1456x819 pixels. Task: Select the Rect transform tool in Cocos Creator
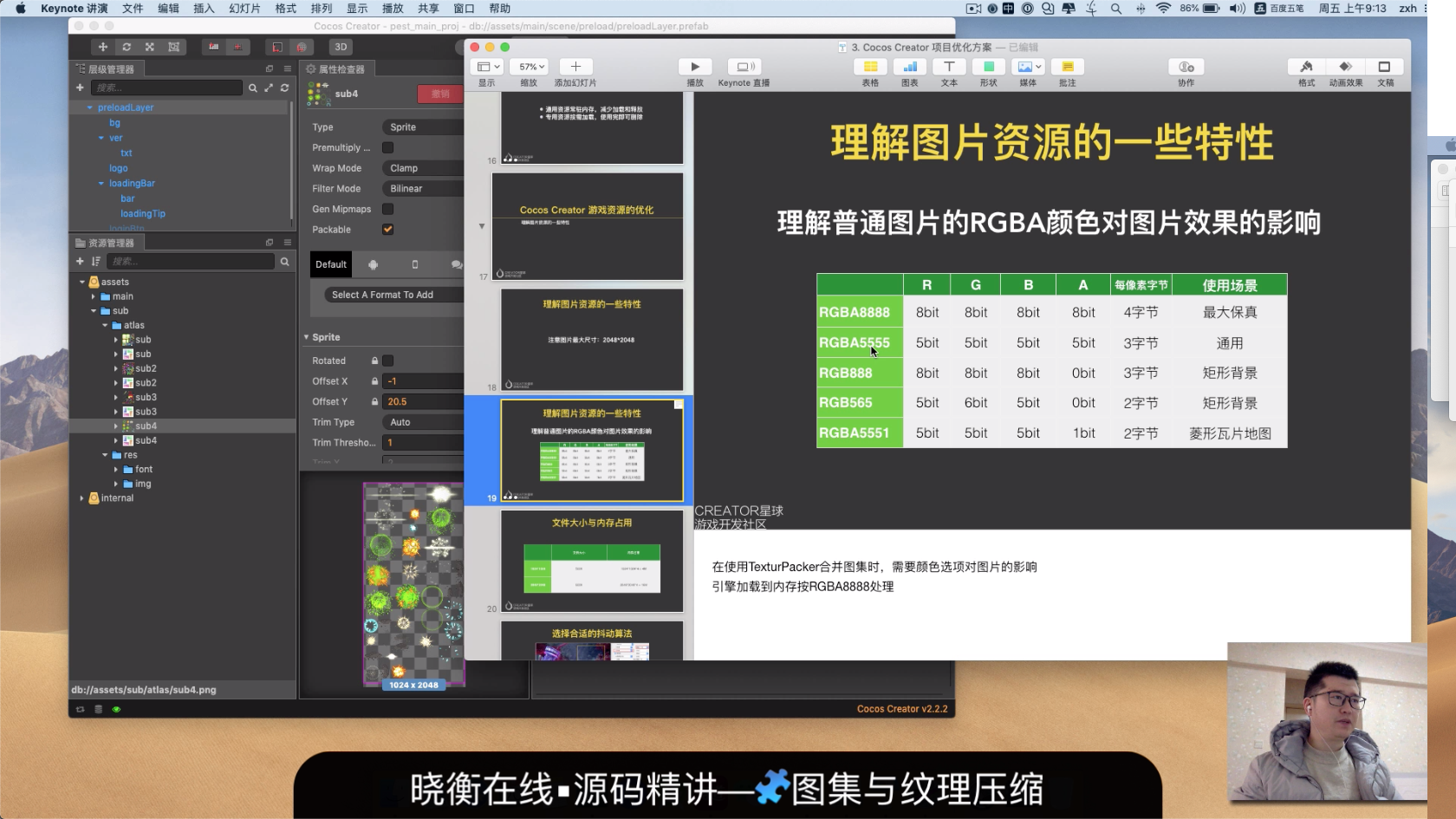pos(173,47)
